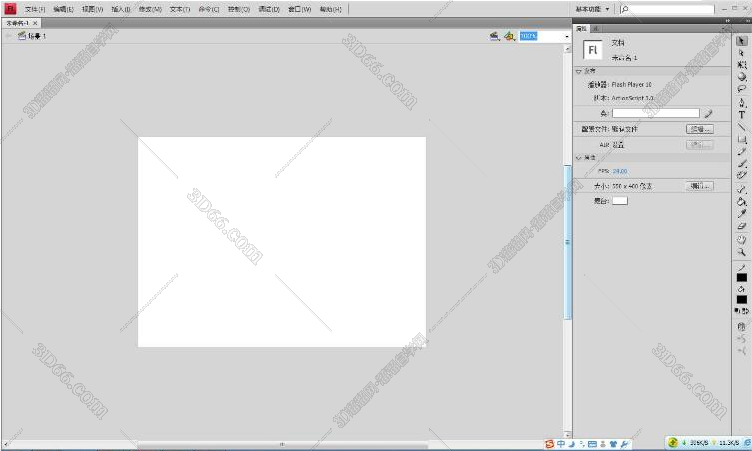Select the Subselection tool

pos(741,53)
